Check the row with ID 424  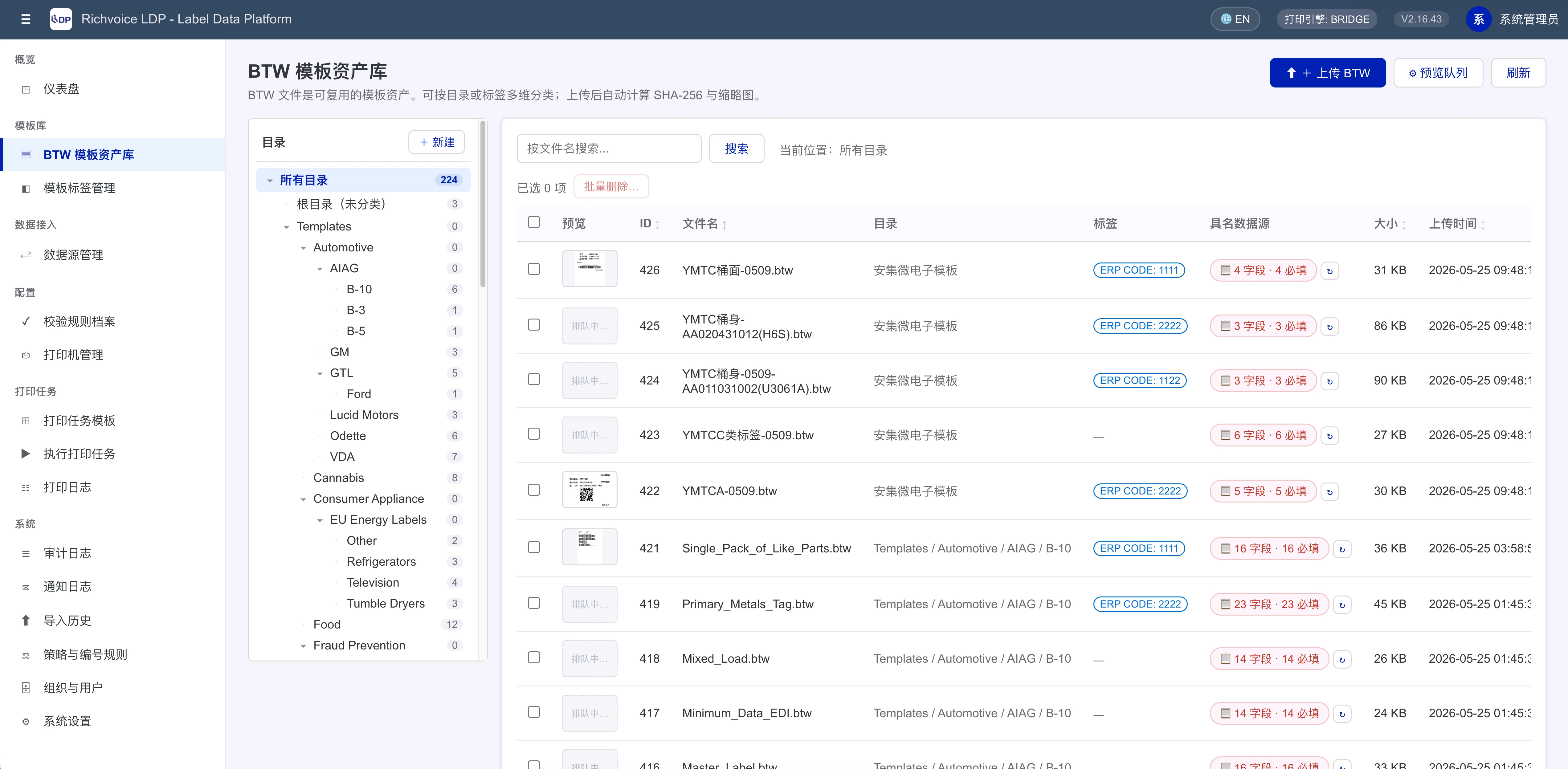(534, 379)
